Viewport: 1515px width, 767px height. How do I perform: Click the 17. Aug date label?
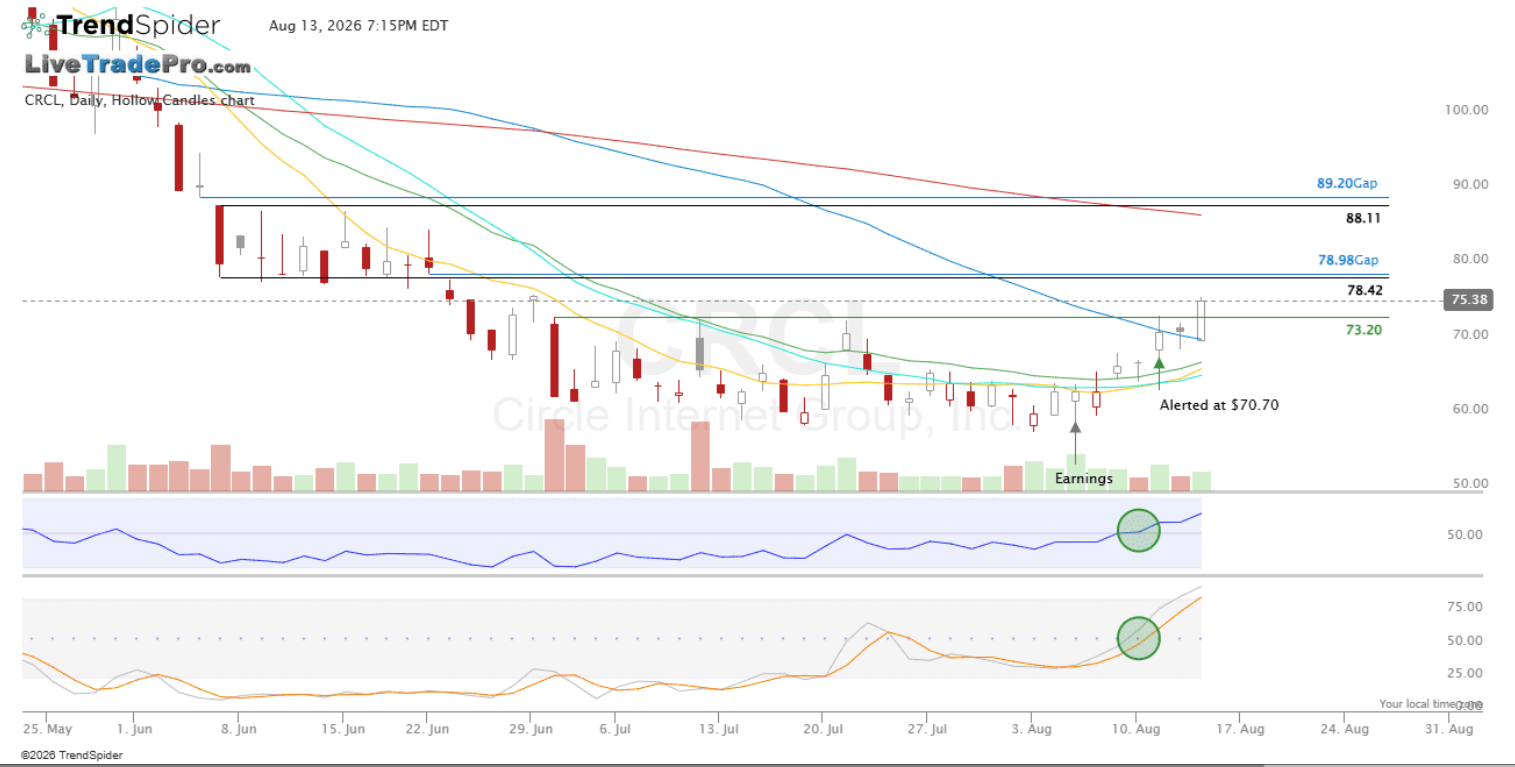point(1239,731)
